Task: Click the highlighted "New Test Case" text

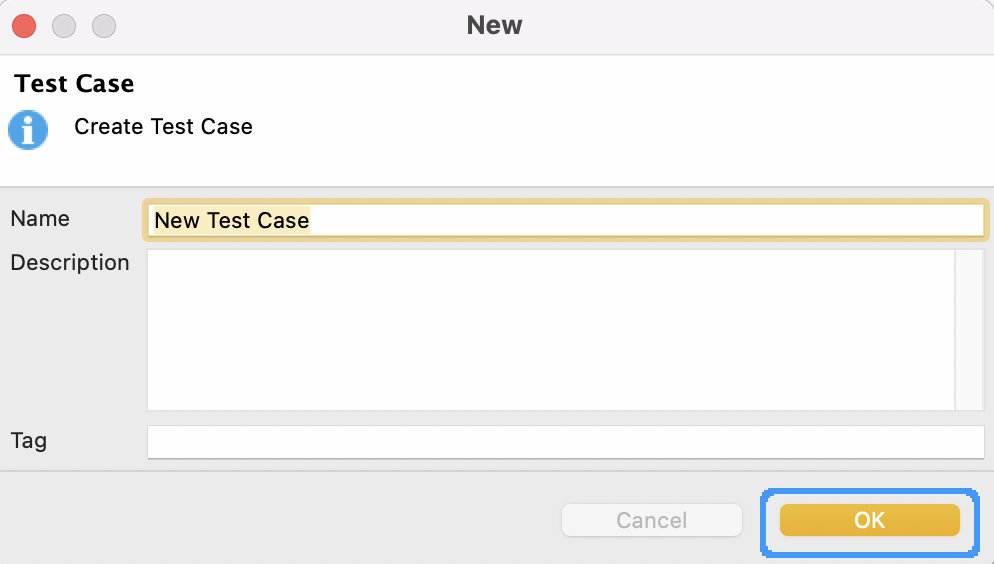Action: pyautogui.click(x=232, y=221)
